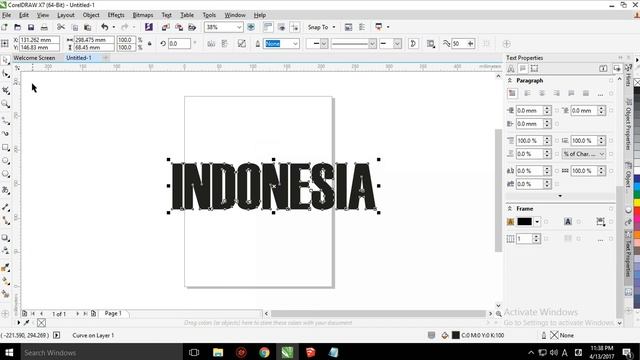This screenshot has height=360, width=640.
Task: Select the Text tool
Action: point(5,190)
